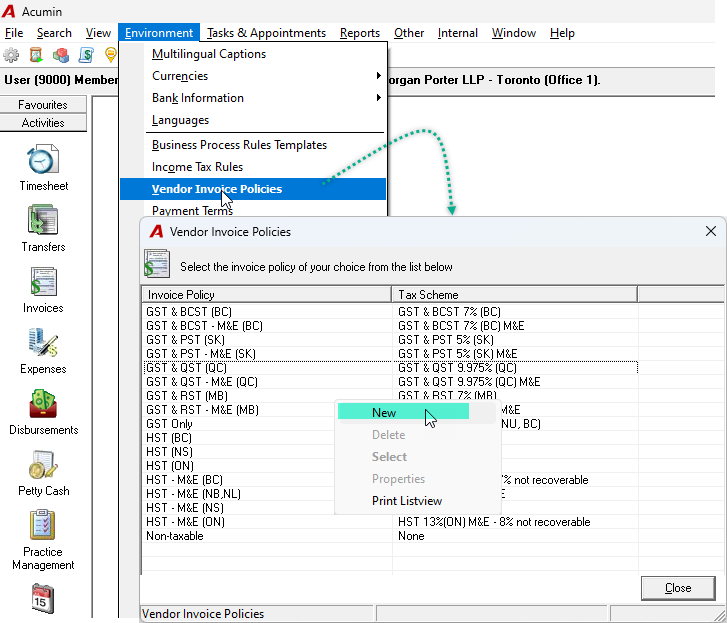Open the View menu
This screenshot has width=727, height=623.
coord(98,33)
